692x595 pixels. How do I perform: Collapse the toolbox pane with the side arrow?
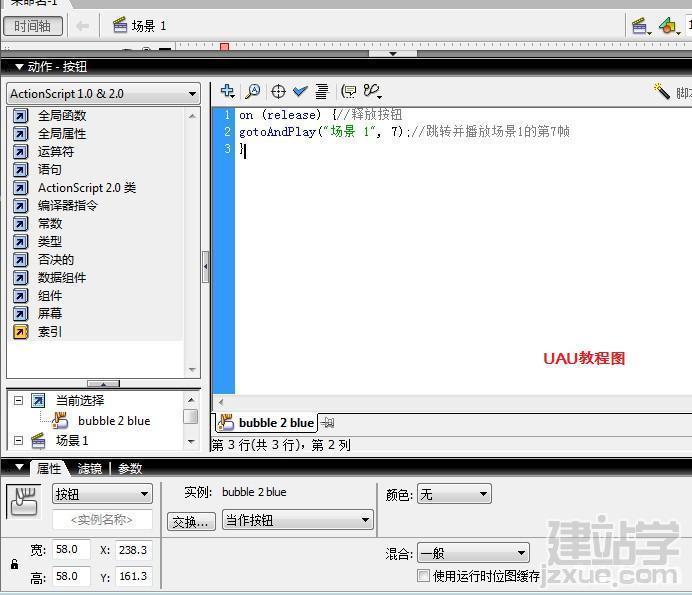point(206,267)
